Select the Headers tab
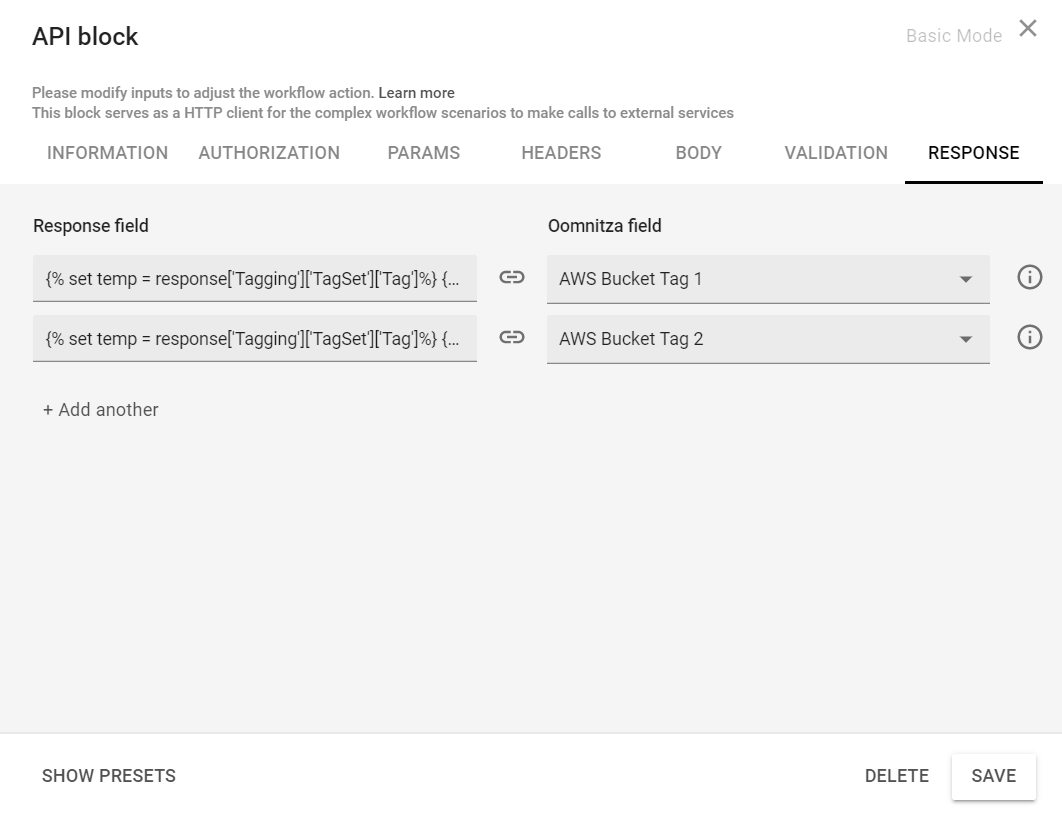Screen dimensions: 1062x818 point(561,153)
